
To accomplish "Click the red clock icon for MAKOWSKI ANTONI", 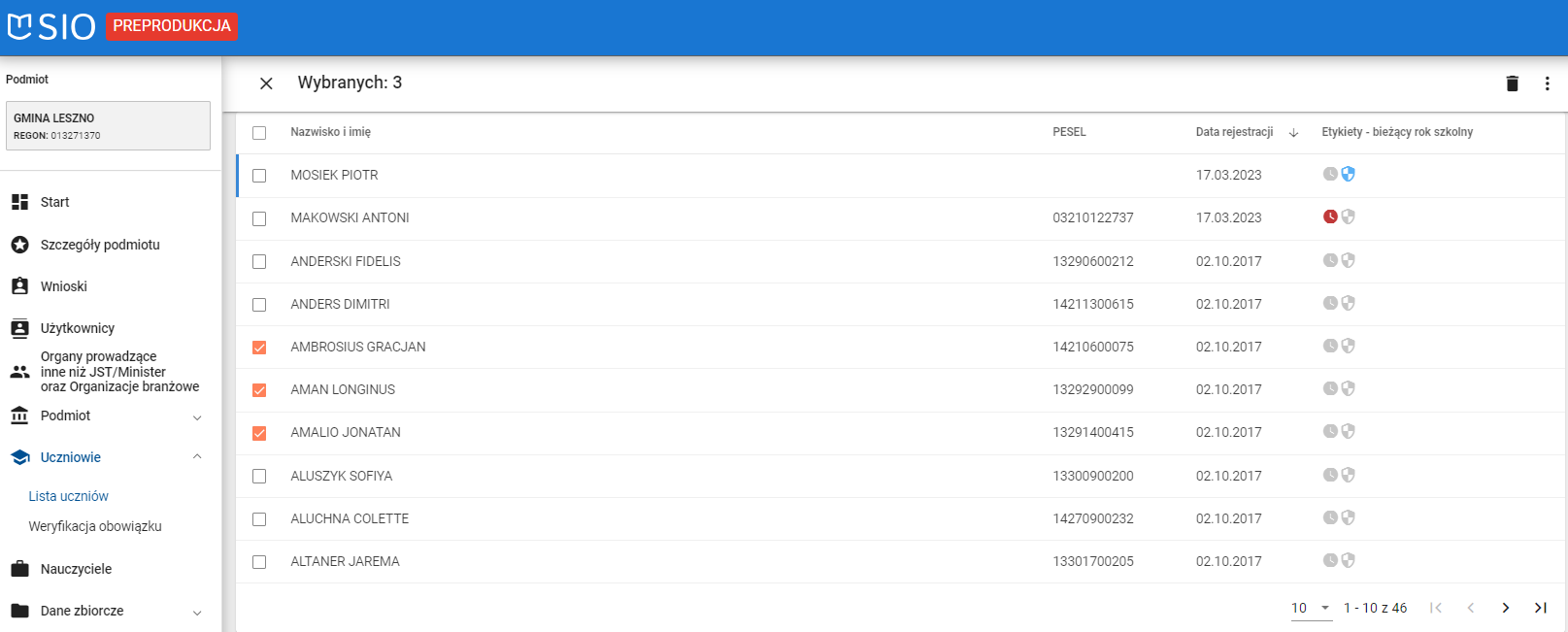I will click(1330, 216).
